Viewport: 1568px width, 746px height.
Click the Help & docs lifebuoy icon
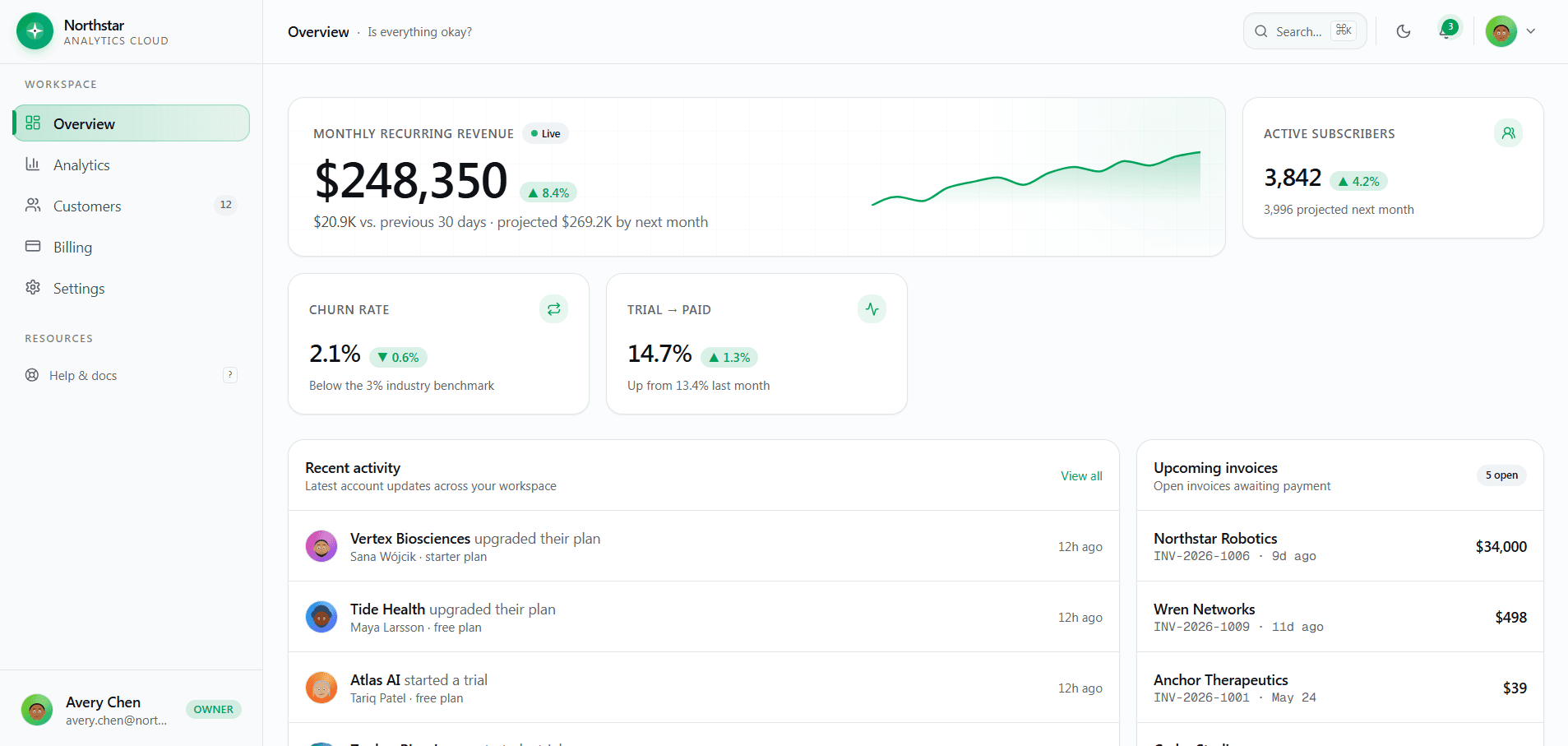click(x=32, y=375)
